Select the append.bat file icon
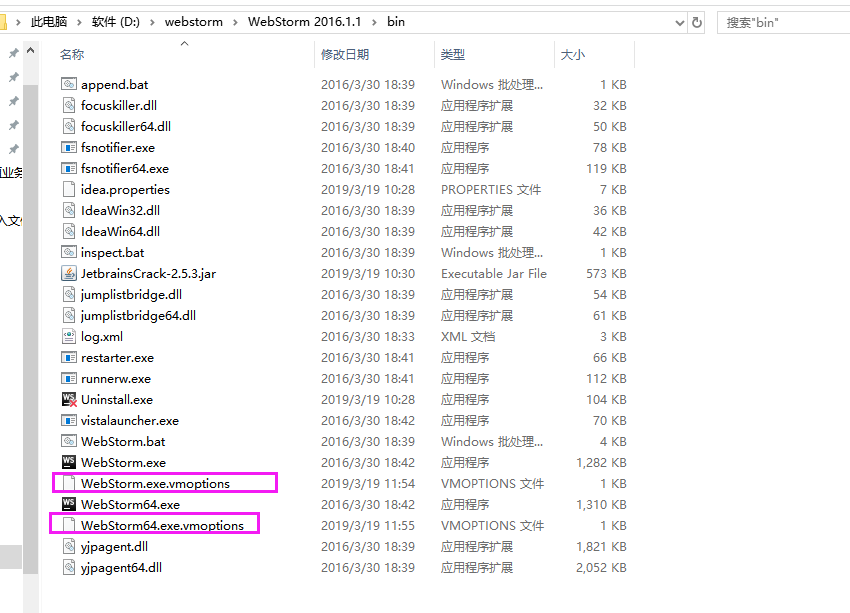Image resolution: width=850 pixels, height=613 pixels. click(69, 85)
